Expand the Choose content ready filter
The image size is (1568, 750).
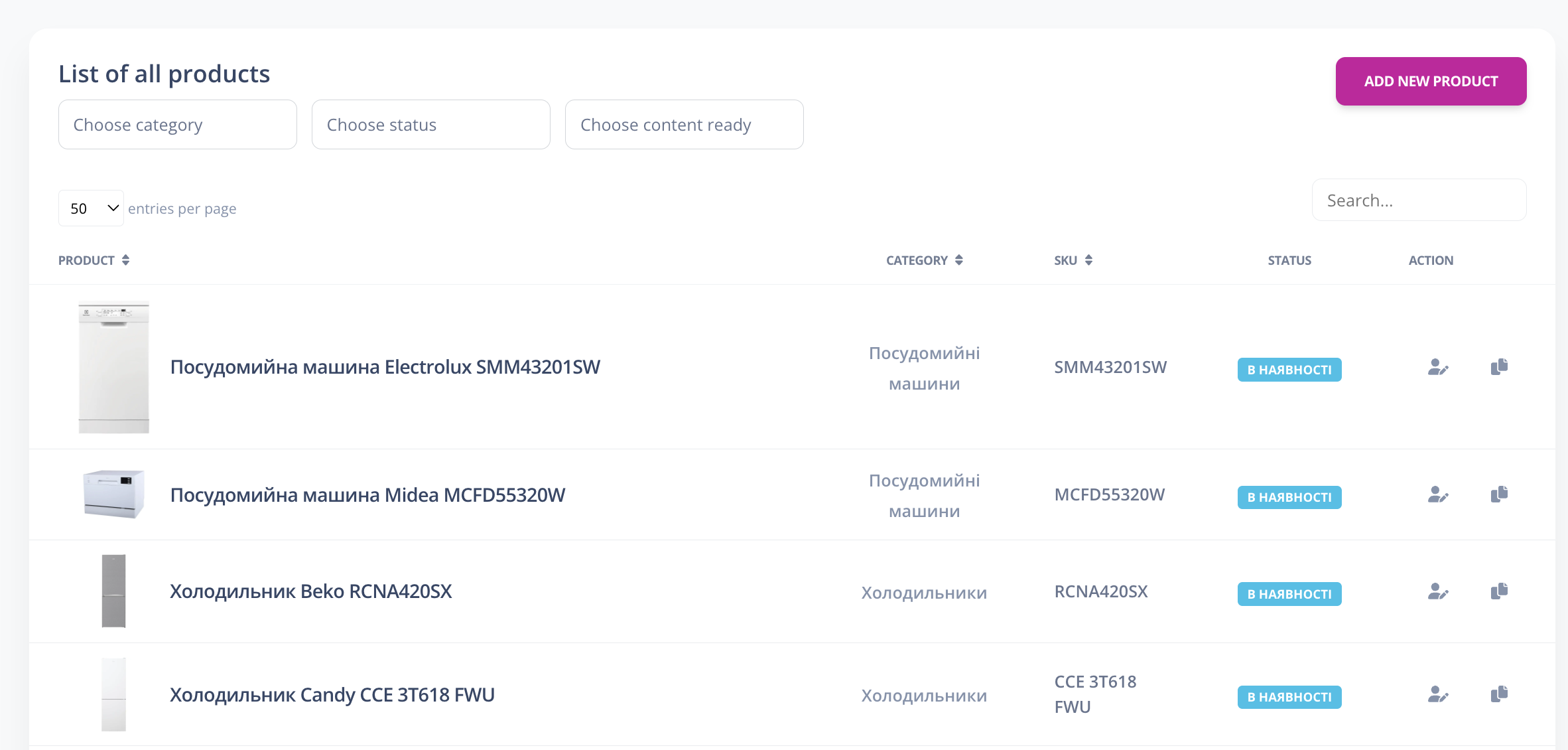point(684,125)
